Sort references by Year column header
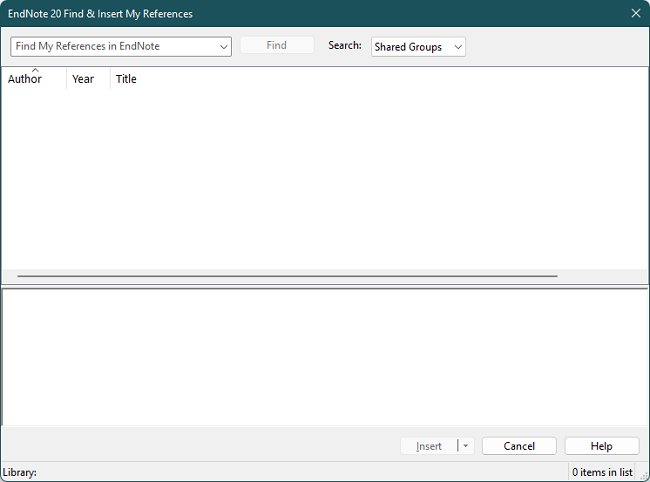The image size is (650, 482). [88, 78]
